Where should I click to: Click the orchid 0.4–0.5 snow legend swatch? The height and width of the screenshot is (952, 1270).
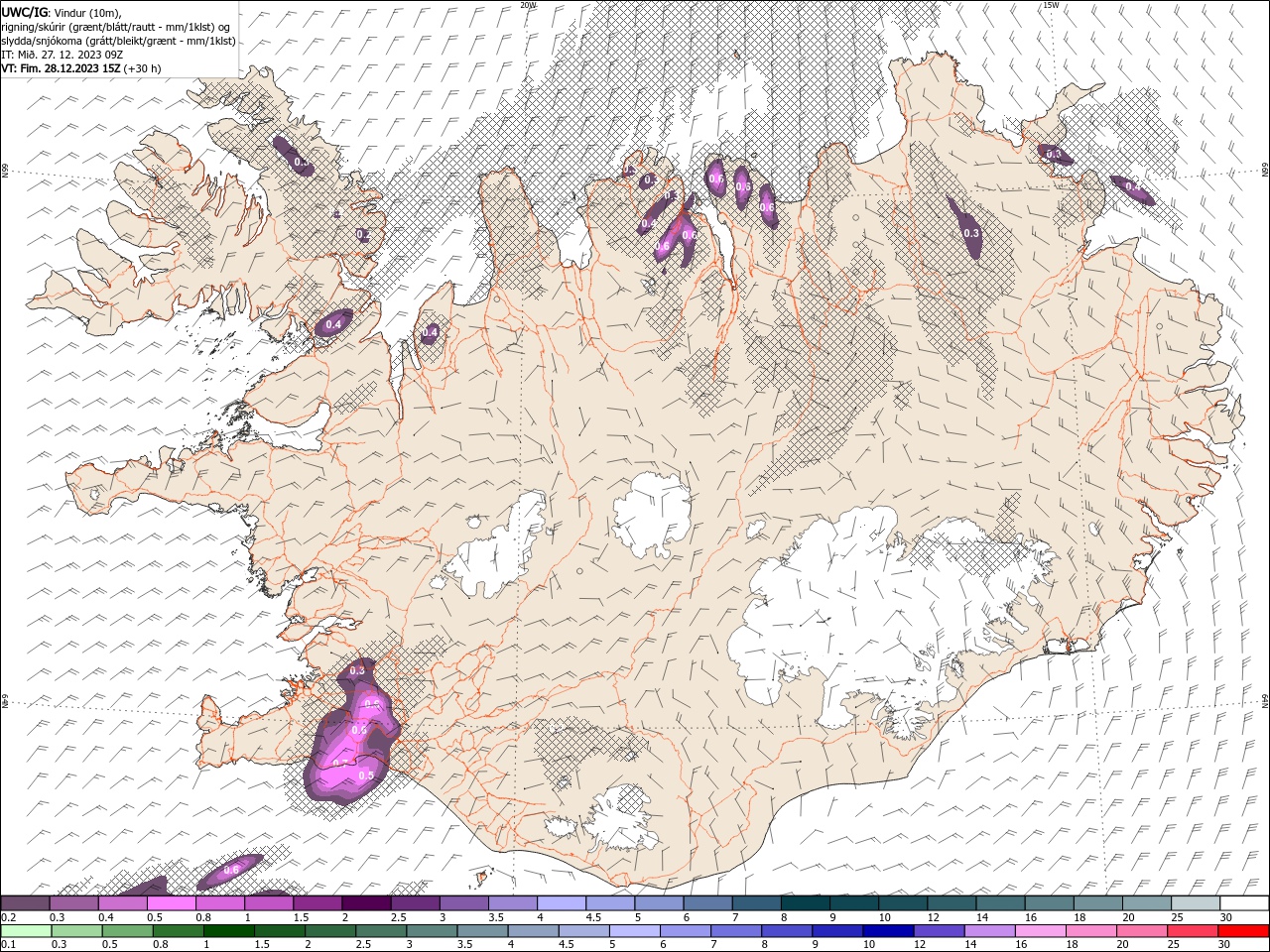(123, 903)
